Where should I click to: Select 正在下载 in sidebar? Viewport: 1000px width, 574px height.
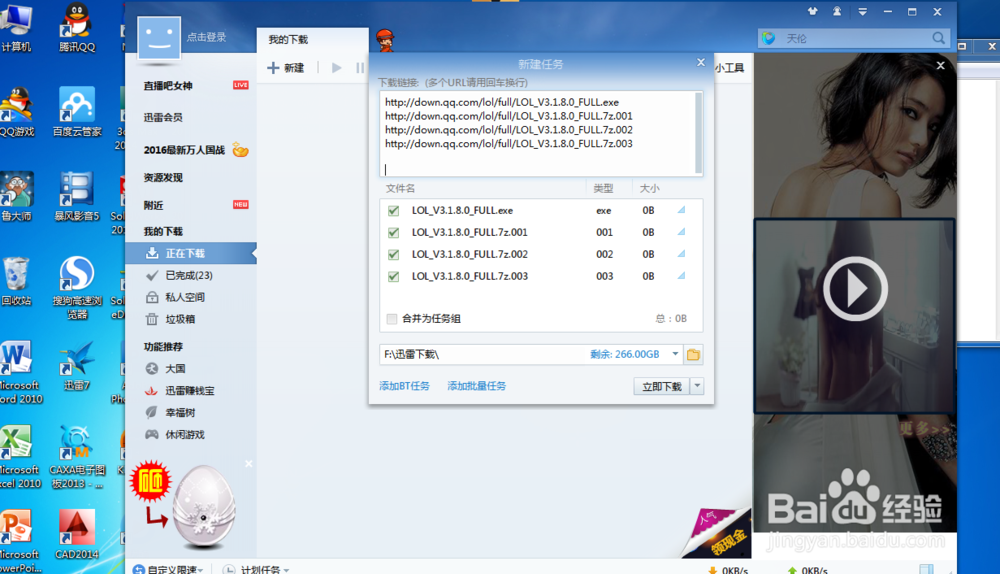191,253
